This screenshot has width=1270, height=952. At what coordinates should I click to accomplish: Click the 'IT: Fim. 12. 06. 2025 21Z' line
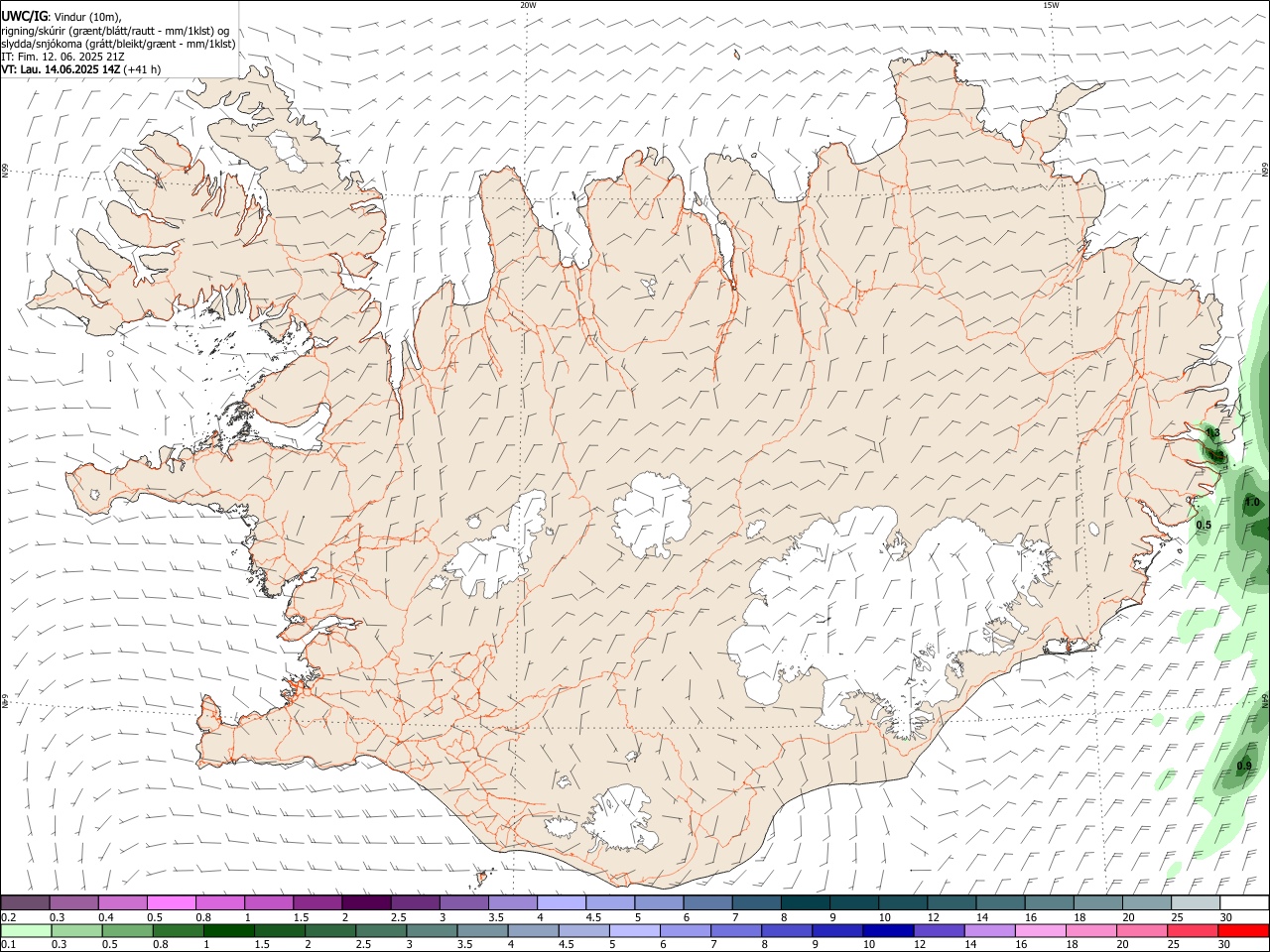[63, 57]
